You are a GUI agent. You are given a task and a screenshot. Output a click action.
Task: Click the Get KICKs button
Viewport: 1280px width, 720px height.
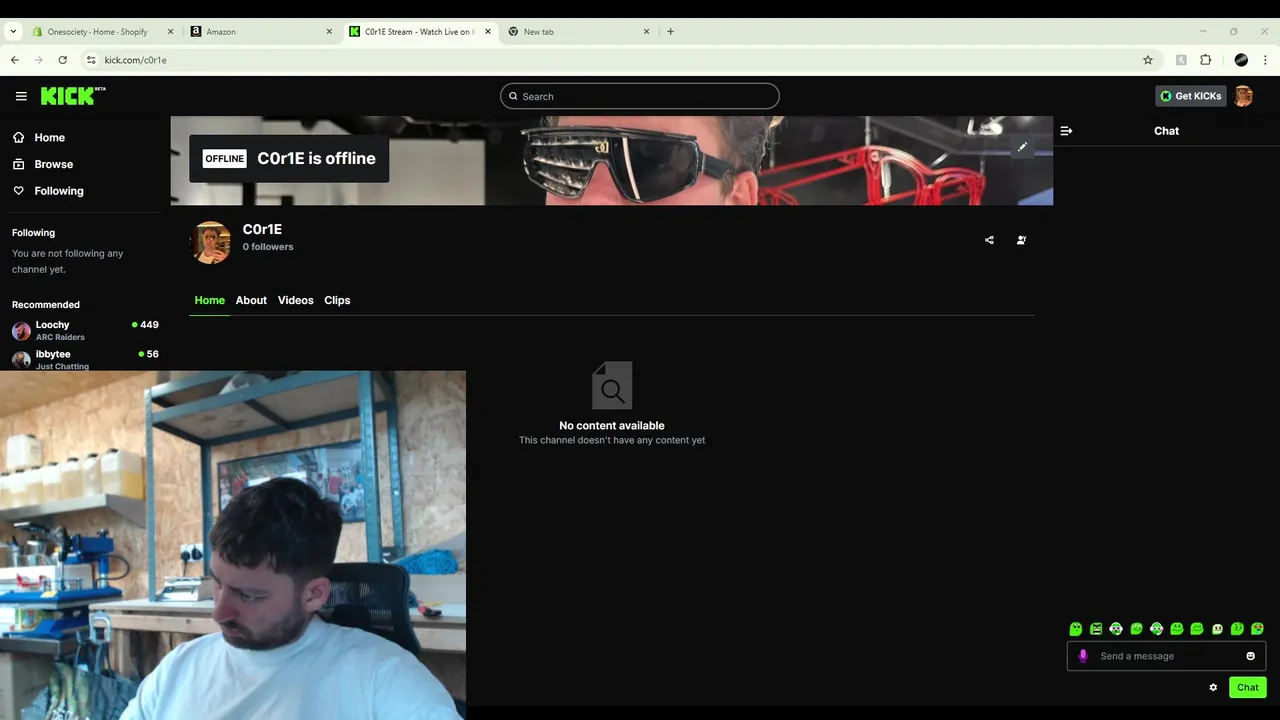[1190, 96]
